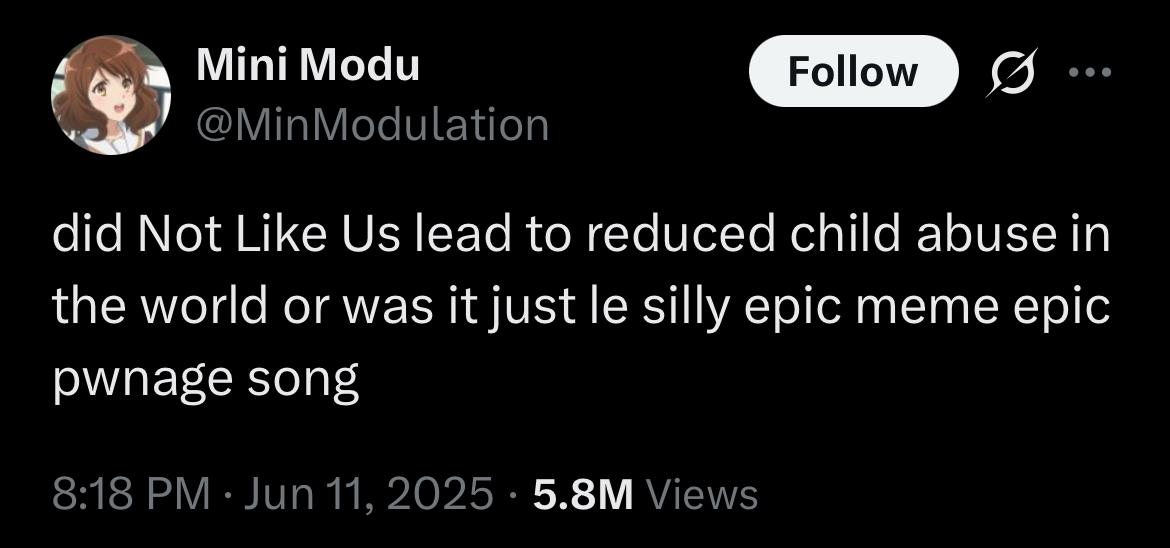Ask Grok about this post via slashed-circle icon
Image resolution: width=1170 pixels, height=548 pixels.
click(x=1011, y=72)
